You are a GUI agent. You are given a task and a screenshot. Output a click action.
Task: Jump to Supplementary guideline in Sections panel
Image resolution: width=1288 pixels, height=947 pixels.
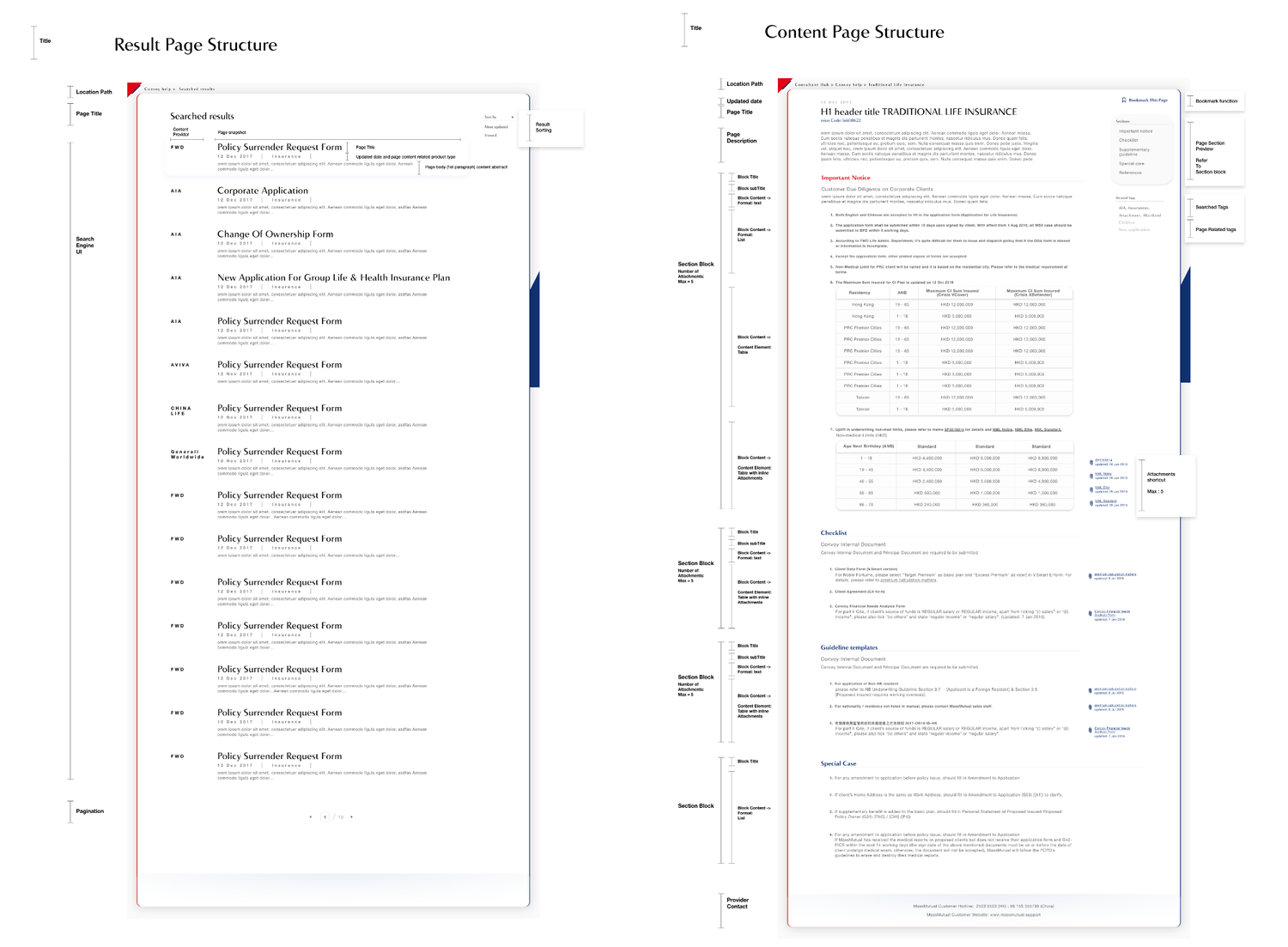[1133, 152]
